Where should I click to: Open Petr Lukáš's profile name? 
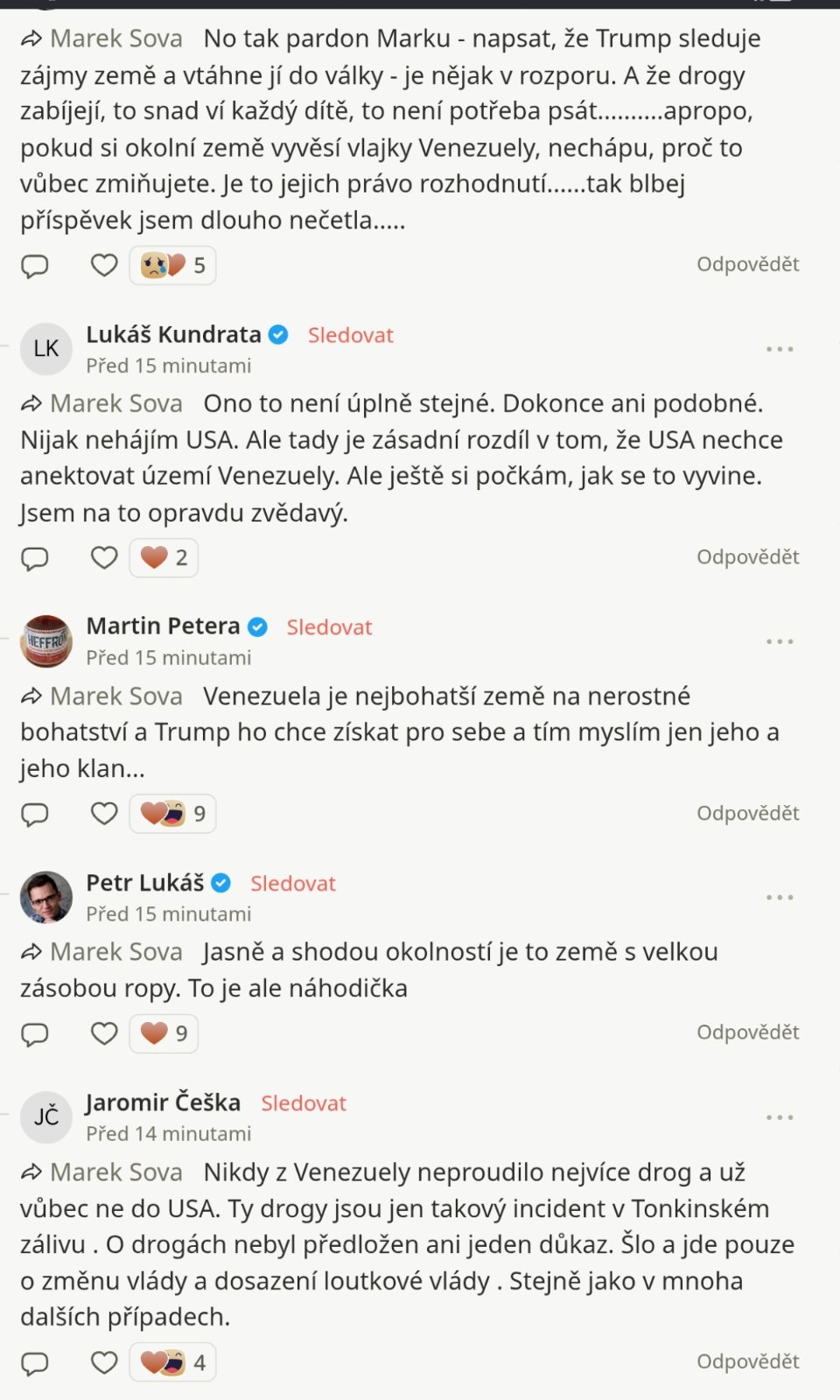[145, 883]
